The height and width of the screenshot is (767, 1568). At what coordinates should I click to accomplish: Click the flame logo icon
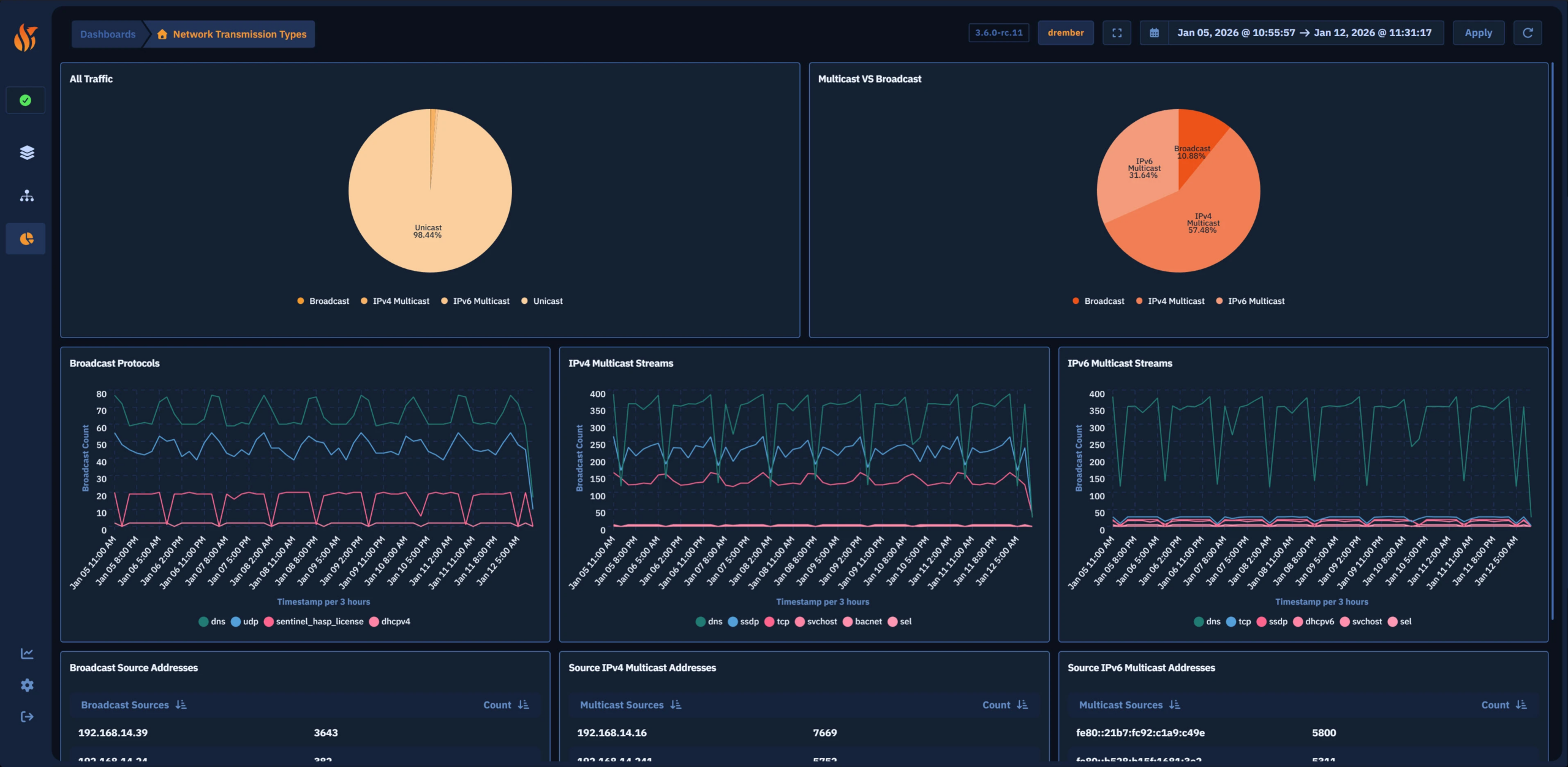(26, 38)
